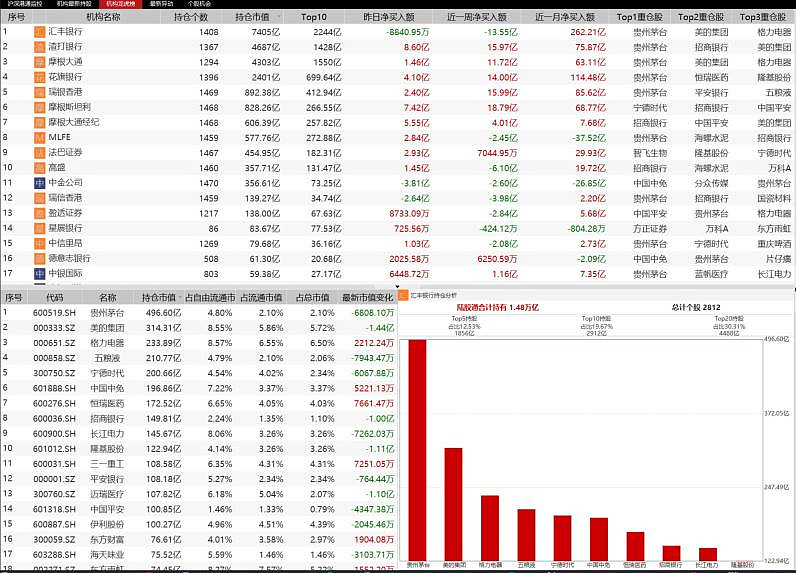Click the 德意志银行 logo icon
The width and height of the screenshot is (796, 573).
point(40,258)
